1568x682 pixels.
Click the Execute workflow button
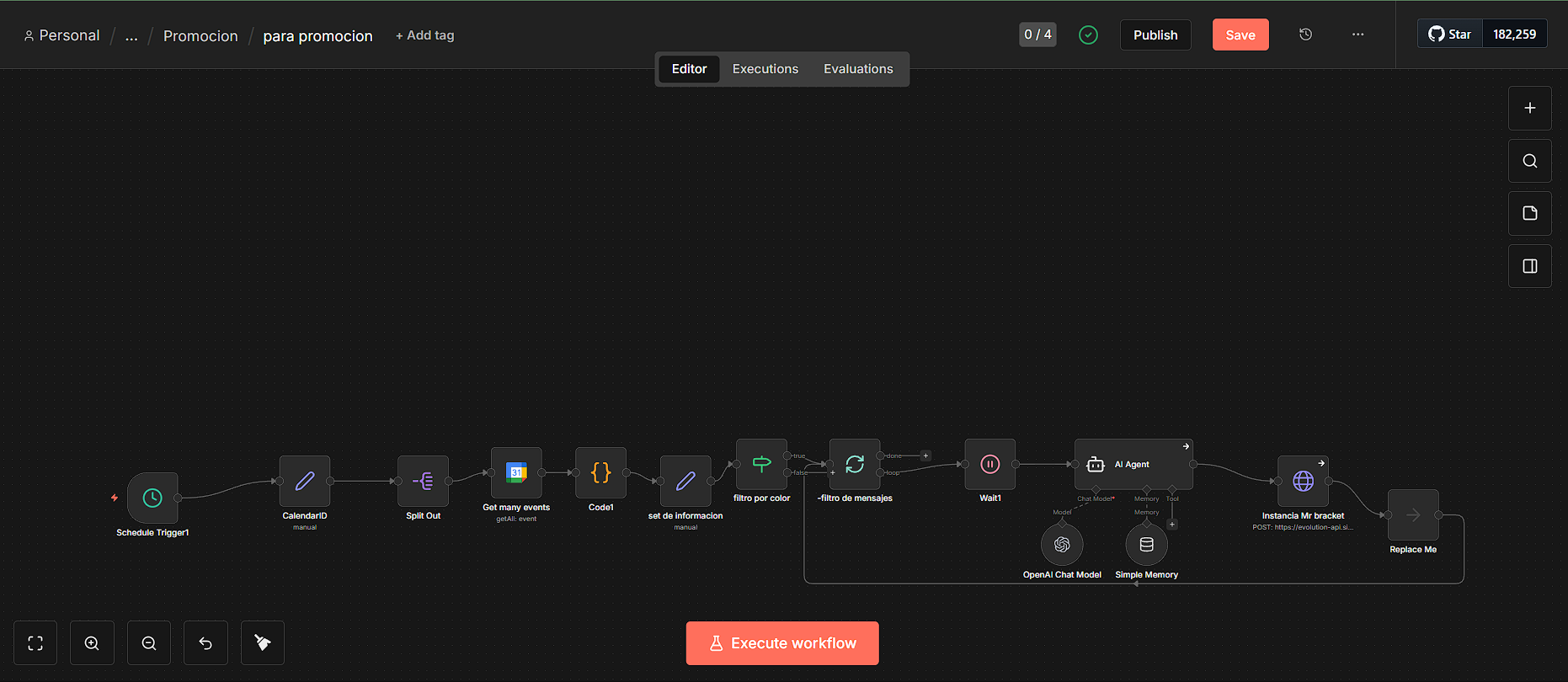pyautogui.click(x=782, y=643)
